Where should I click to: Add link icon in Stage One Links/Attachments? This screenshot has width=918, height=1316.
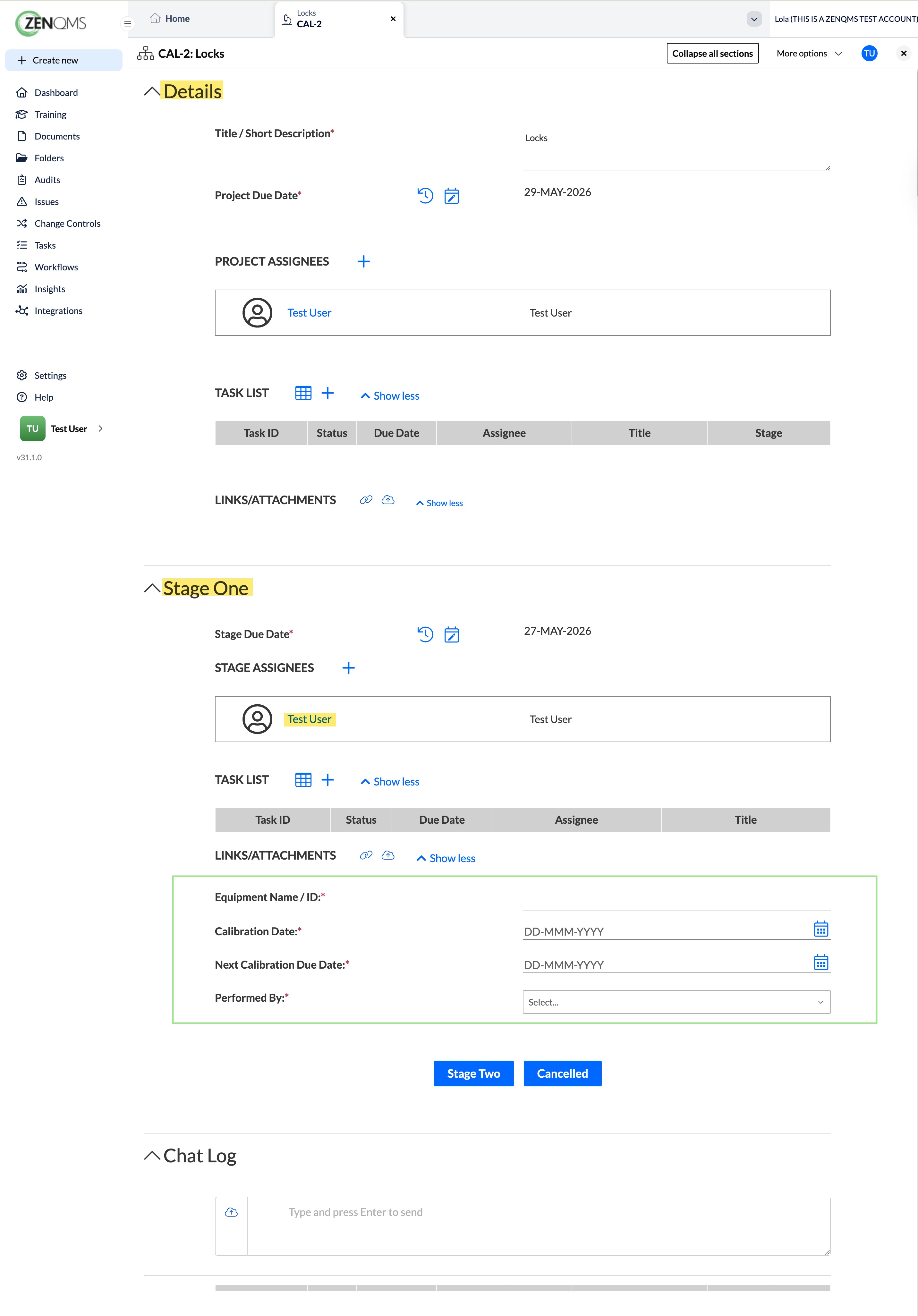pyautogui.click(x=366, y=855)
